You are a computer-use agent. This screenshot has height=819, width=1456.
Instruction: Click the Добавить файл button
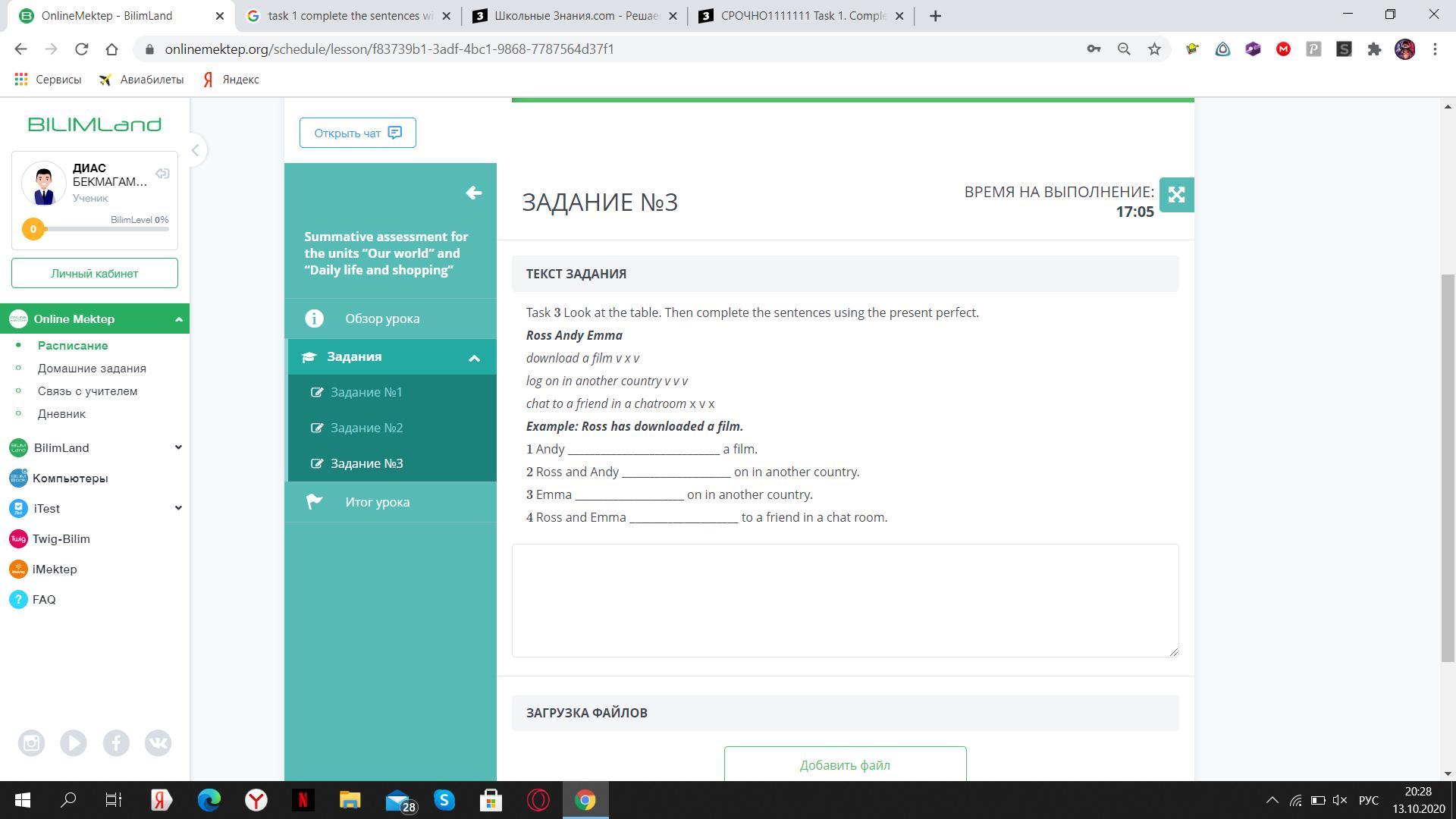pyautogui.click(x=845, y=764)
